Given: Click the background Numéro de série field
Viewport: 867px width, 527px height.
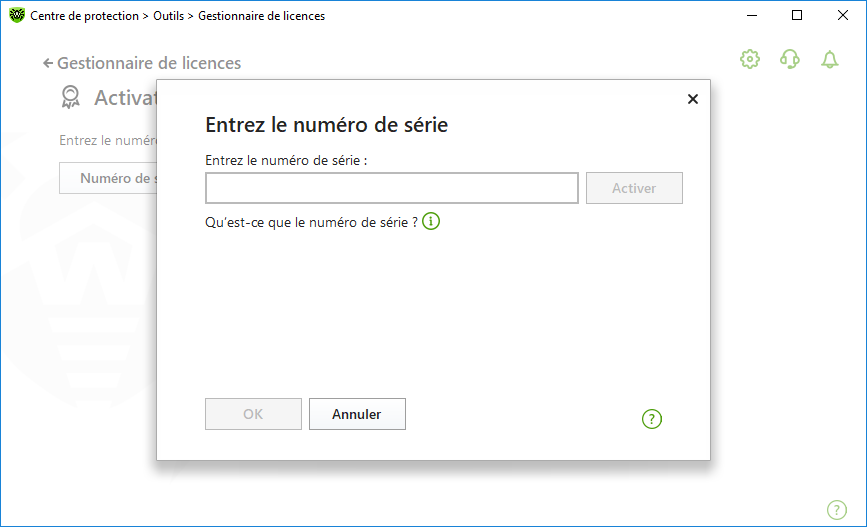Looking at the screenshot, I should [x=108, y=178].
